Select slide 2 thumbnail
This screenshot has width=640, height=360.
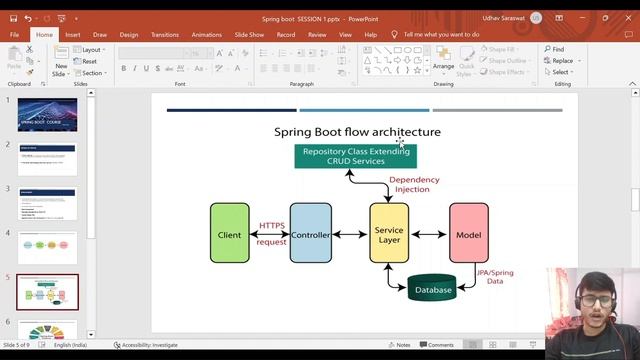47,160
